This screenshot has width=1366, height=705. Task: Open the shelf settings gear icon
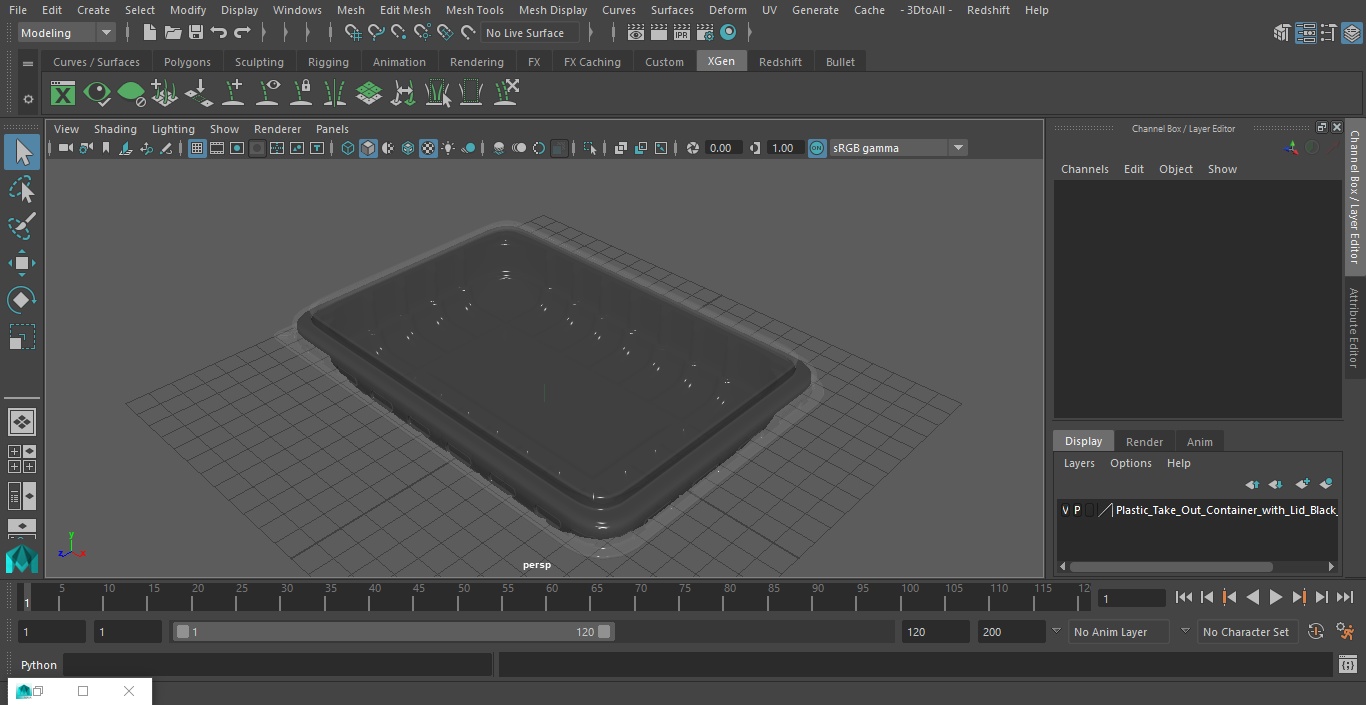pyautogui.click(x=28, y=98)
